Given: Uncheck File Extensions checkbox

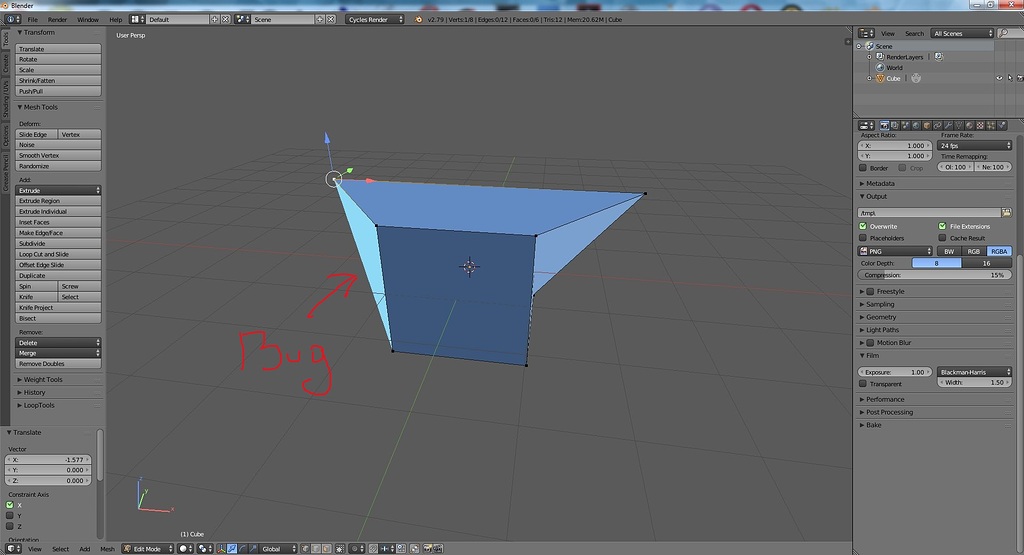Looking at the screenshot, I should point(942,226).
